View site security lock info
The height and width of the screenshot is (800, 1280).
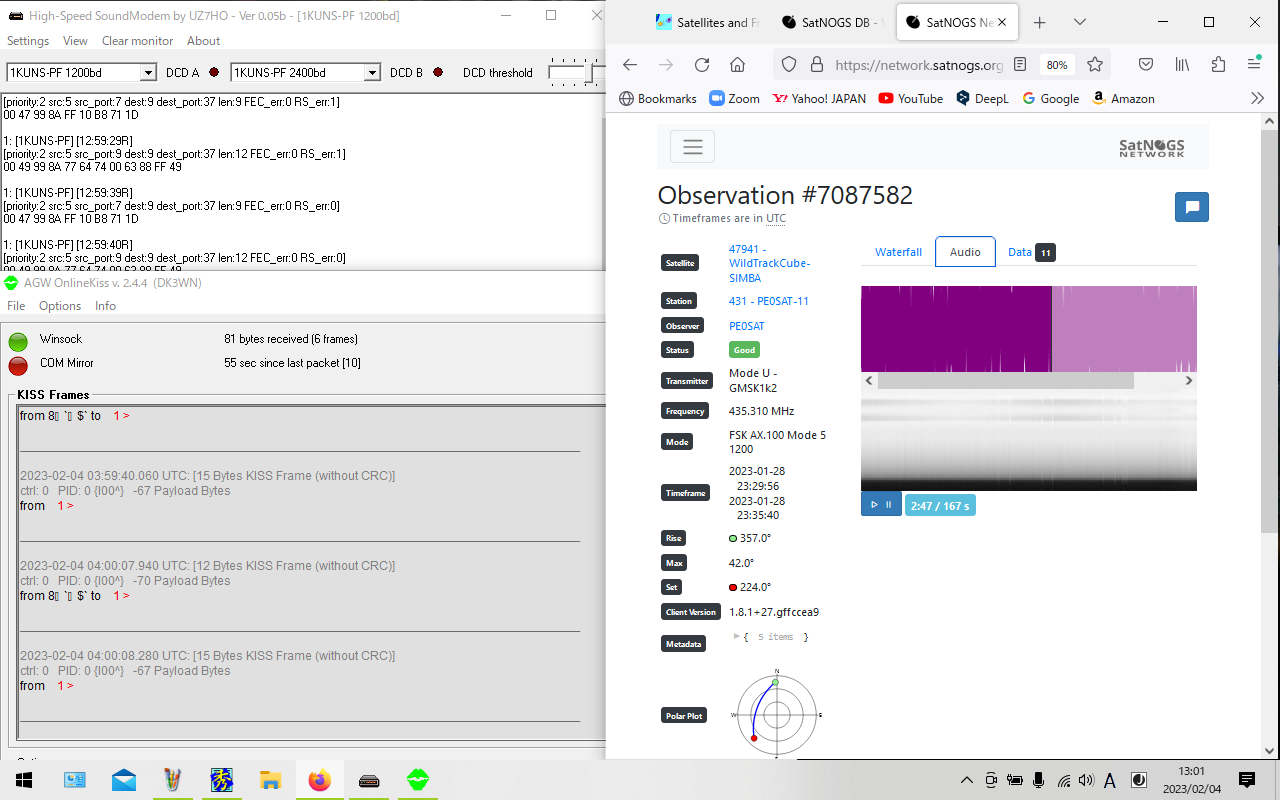pos(816,64)
